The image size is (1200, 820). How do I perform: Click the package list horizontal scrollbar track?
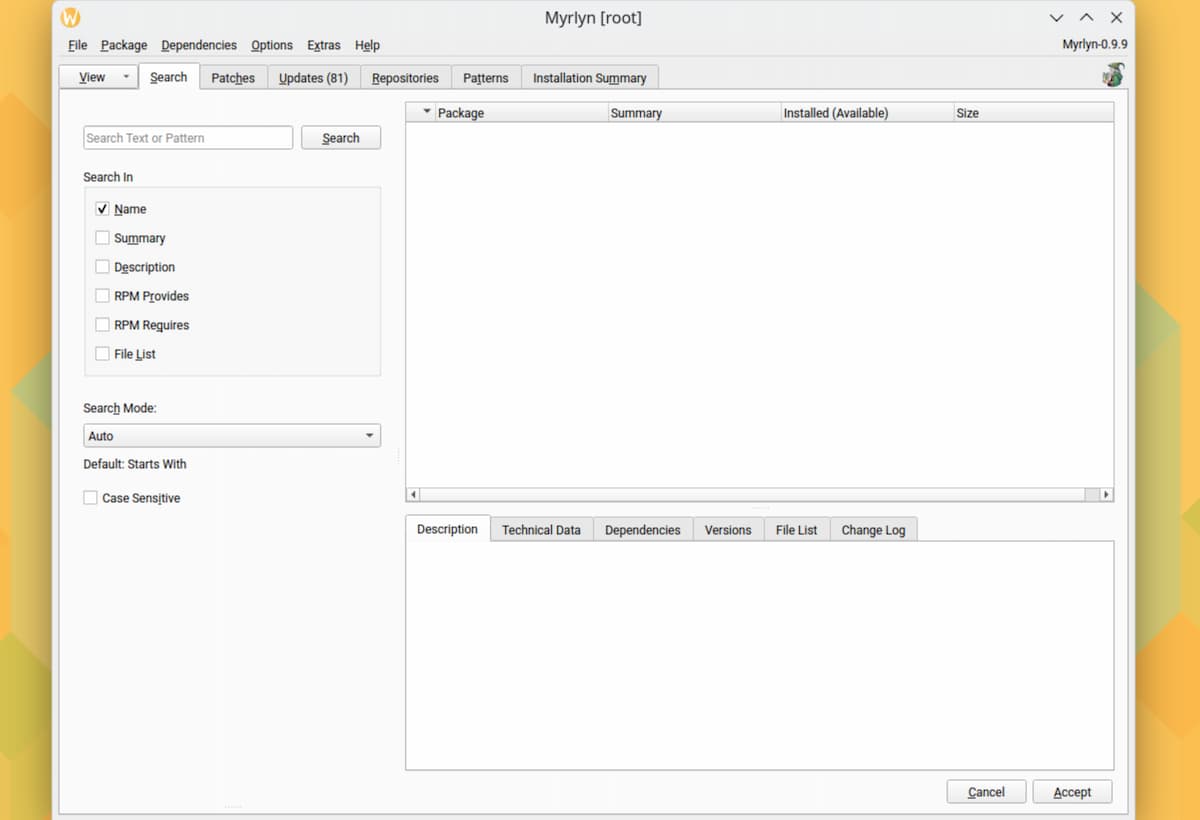pos(750,494)
